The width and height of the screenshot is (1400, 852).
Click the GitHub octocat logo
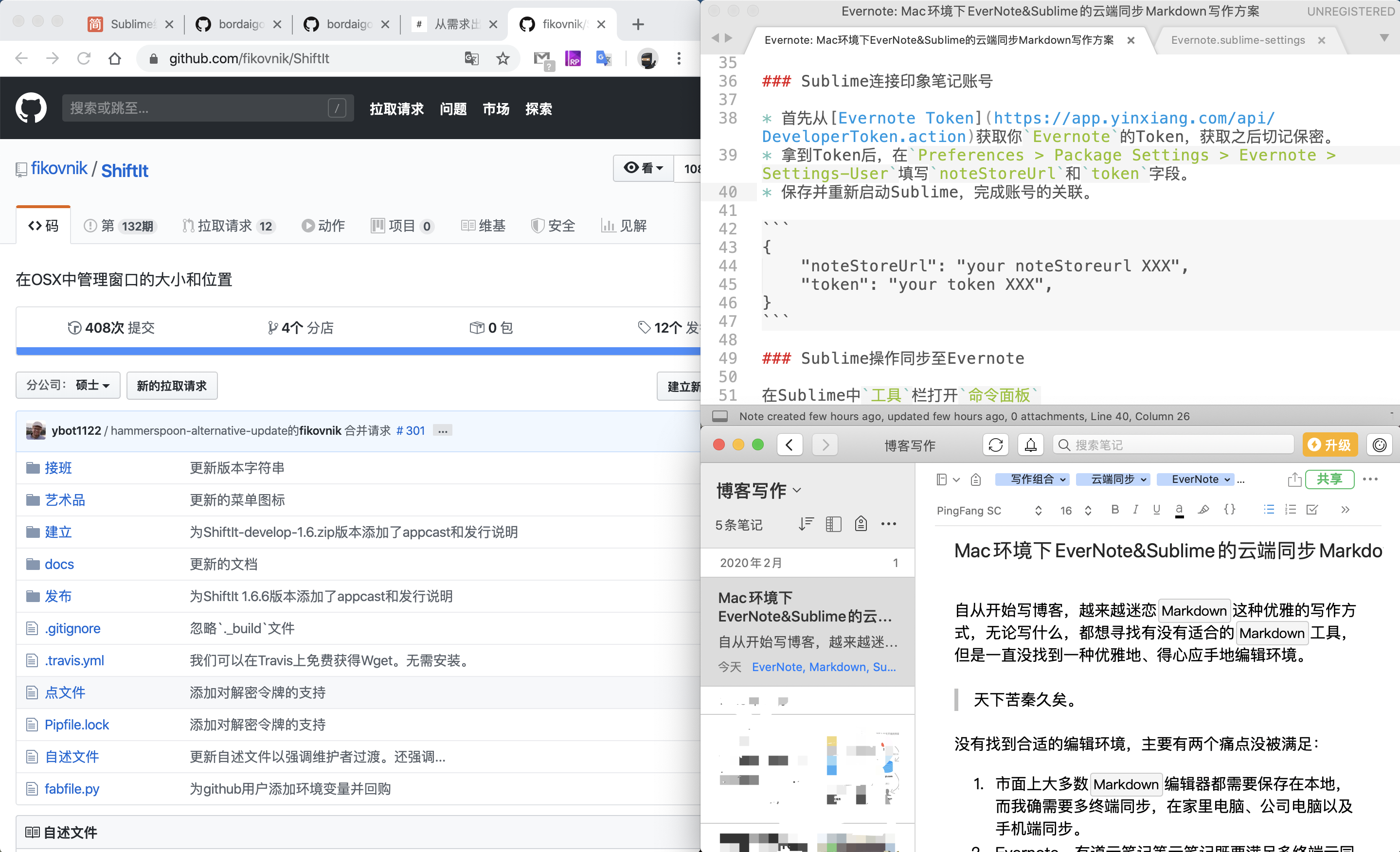pyautogui.click(x=31, y=108)
